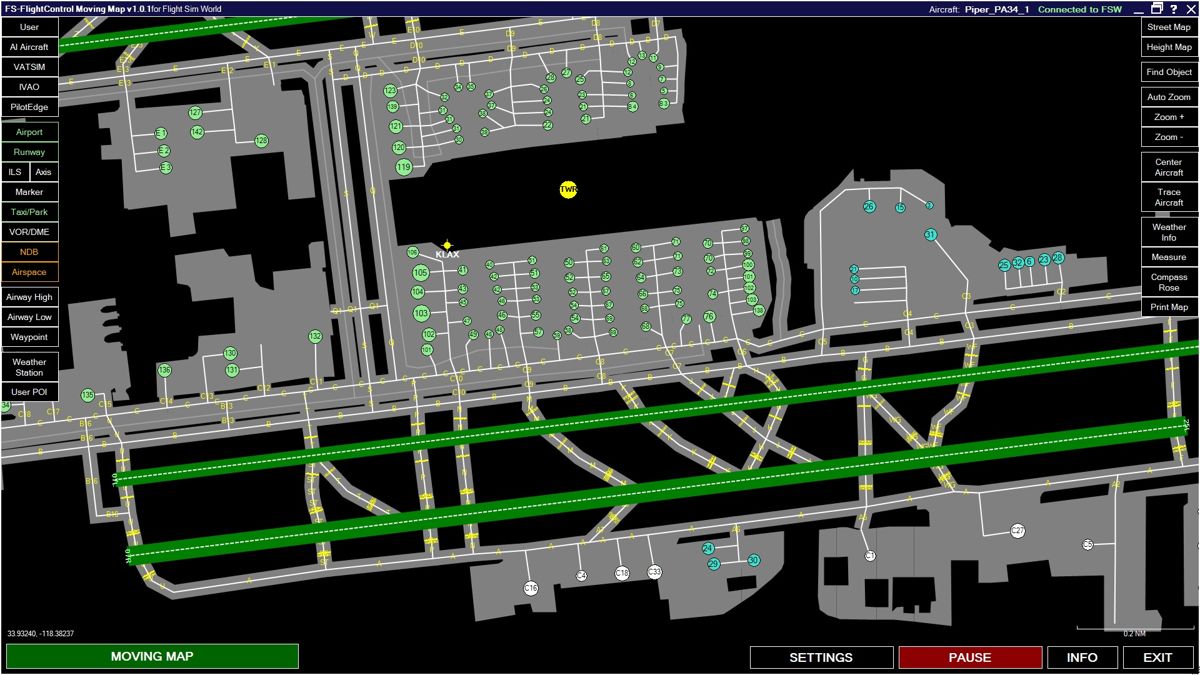Click white parking marker C16
The width and height of the screenshot is (1200, 675).
pos(531,588)
